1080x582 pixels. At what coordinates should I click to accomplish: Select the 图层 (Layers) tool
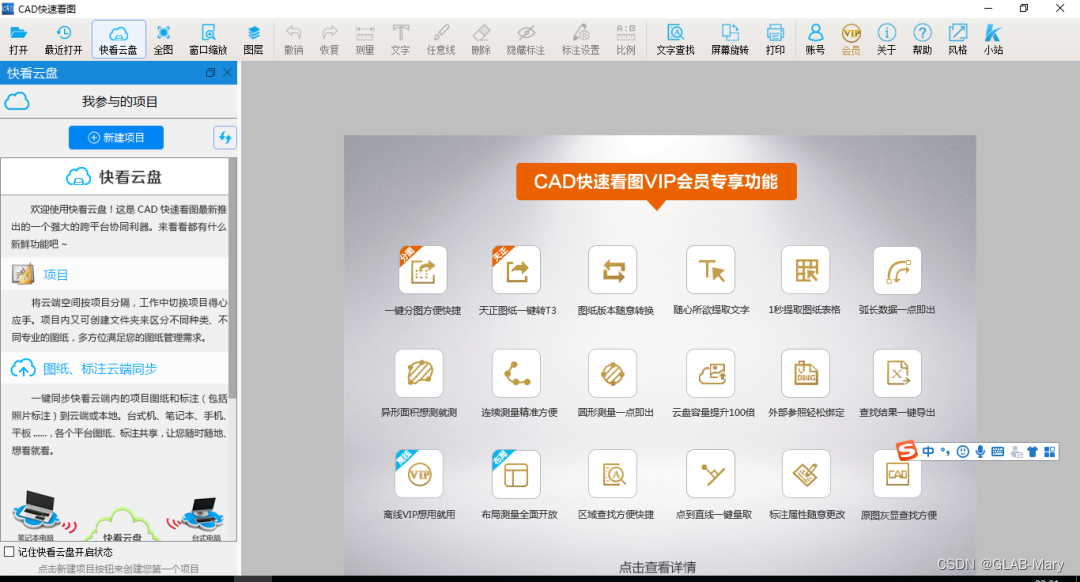(x=253, y=38)
